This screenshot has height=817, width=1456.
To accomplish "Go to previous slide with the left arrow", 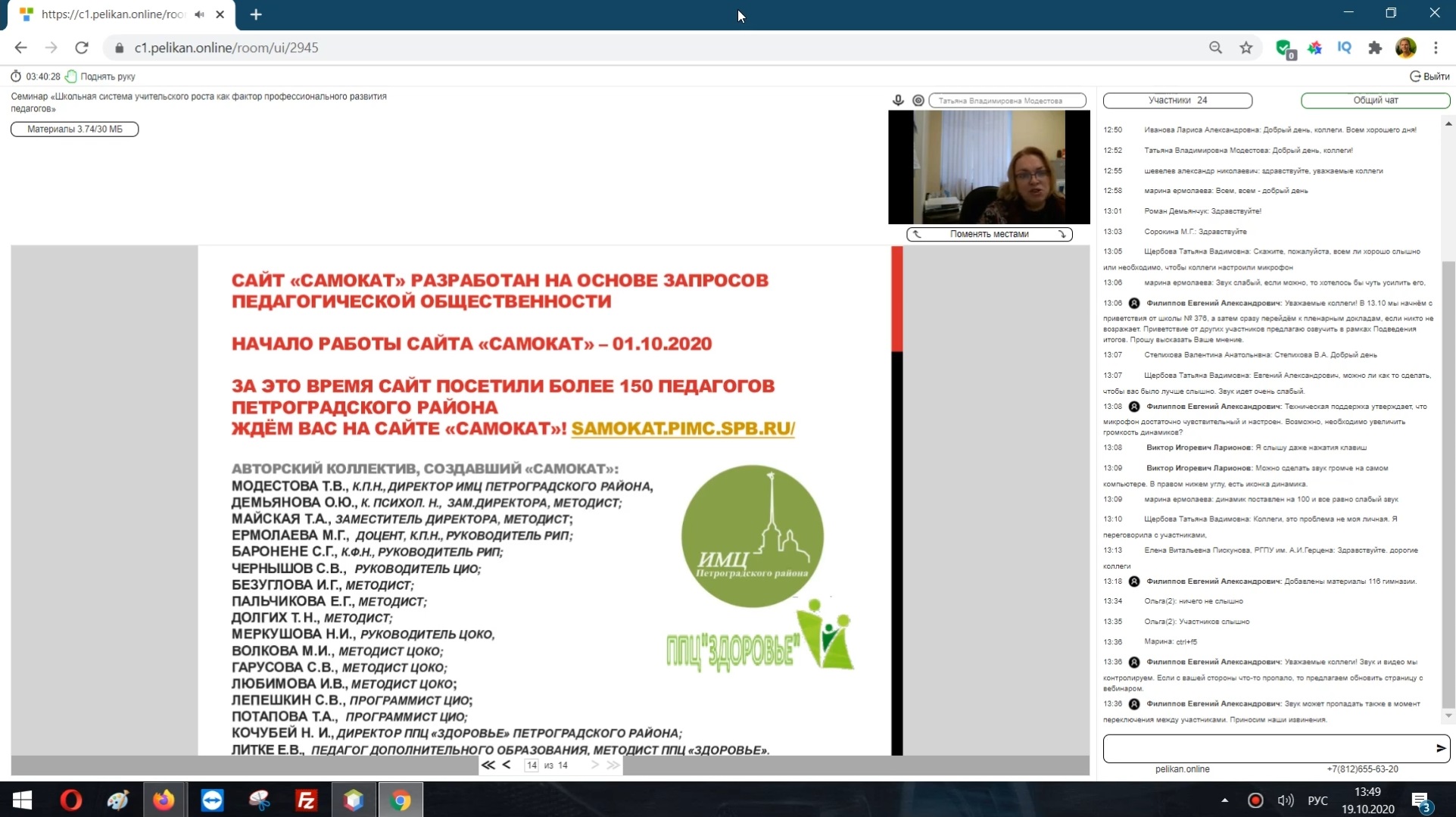I will 507,766.
